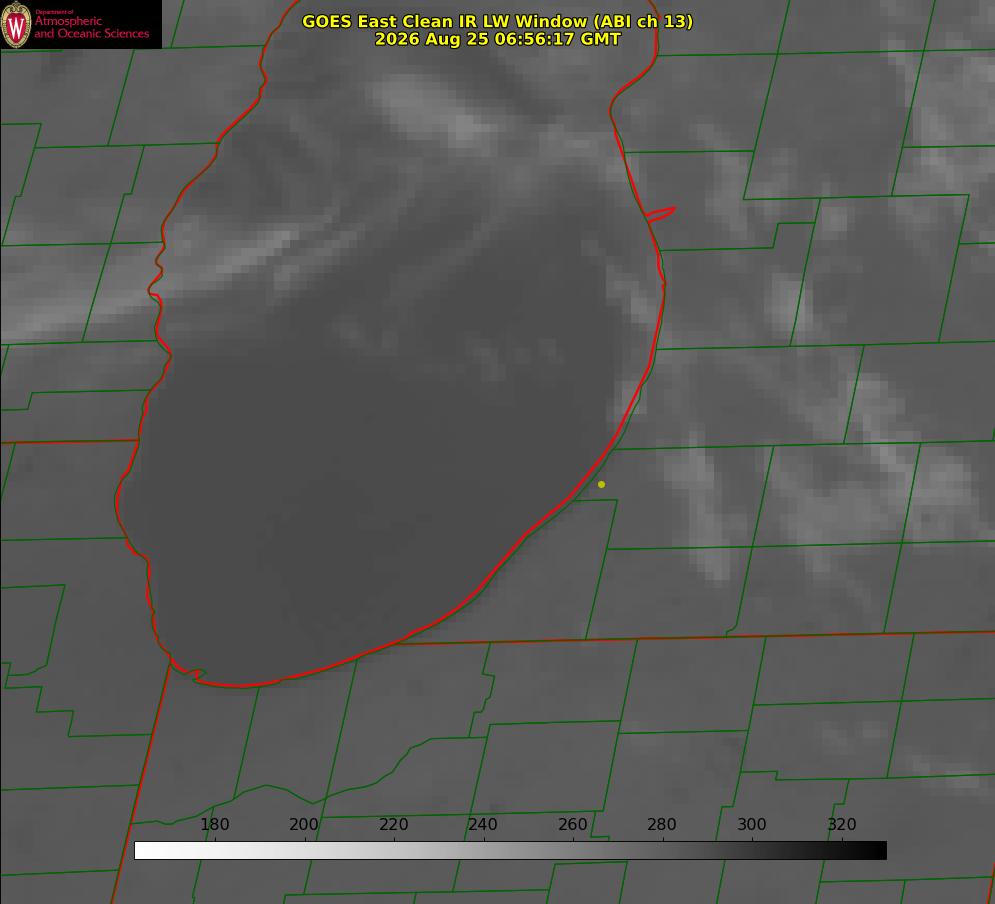995x904 pixels.
Task: Click the yellow location dot marker
Action: point(602,484)
